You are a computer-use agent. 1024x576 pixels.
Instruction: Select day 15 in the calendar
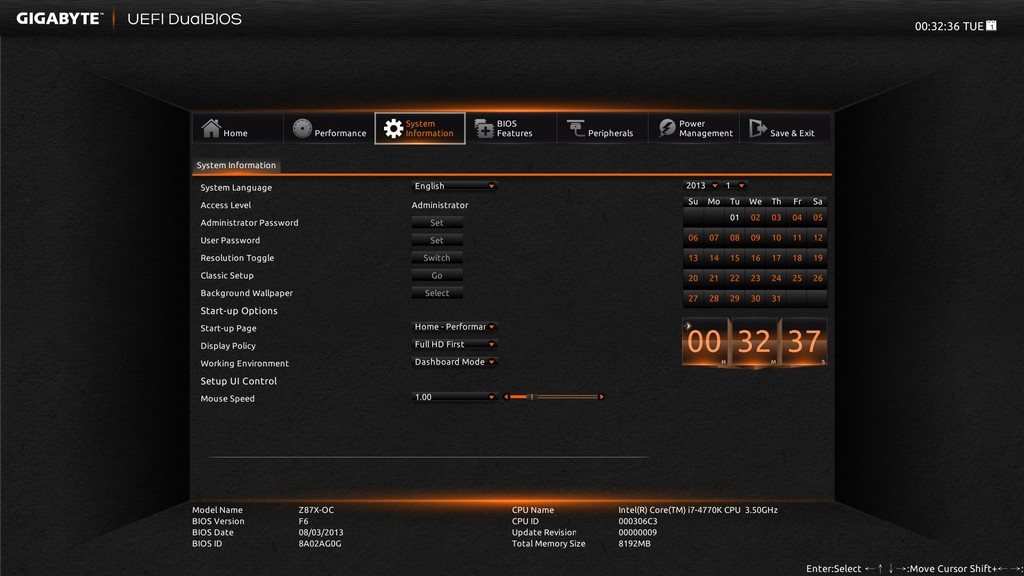click(735, 258)
